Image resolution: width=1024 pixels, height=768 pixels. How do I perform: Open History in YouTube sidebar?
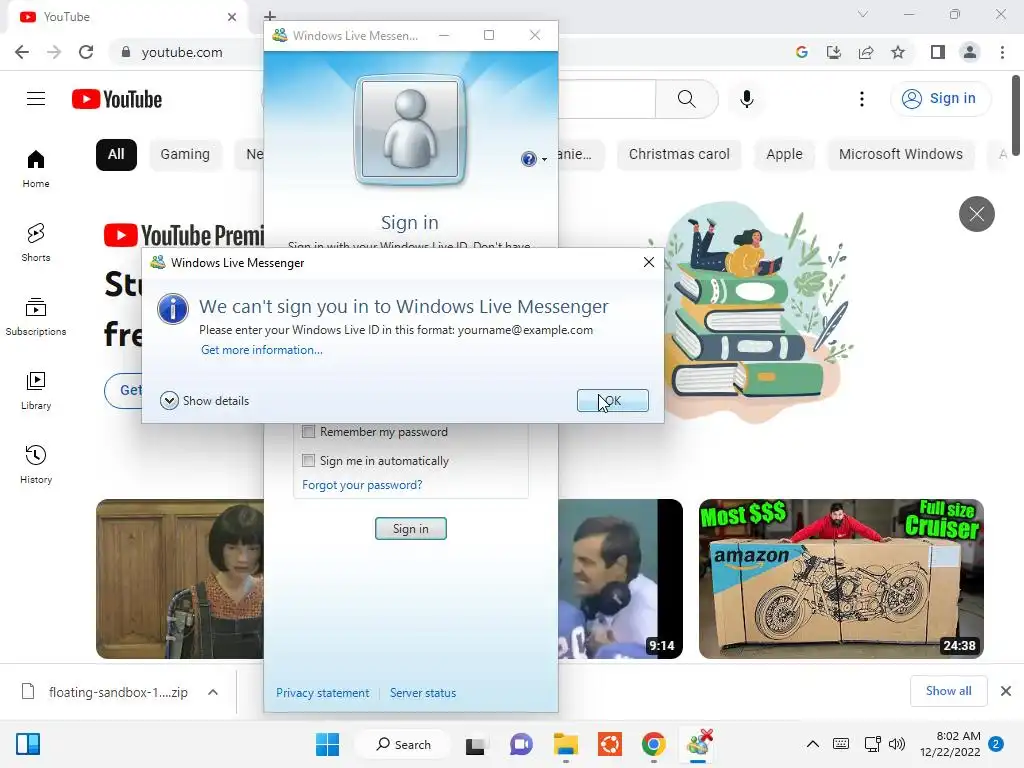[x=36, y=464]
